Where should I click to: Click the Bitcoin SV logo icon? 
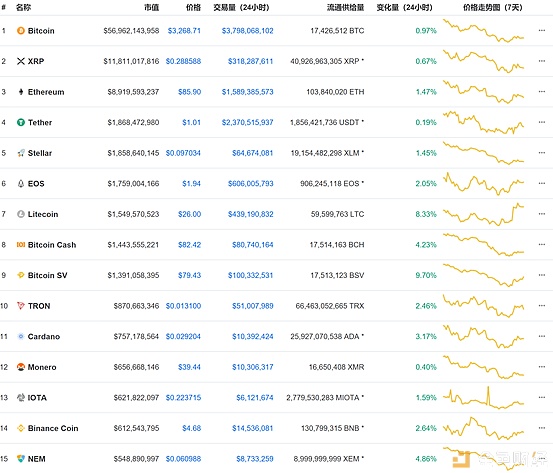click(x=21, y=275)
